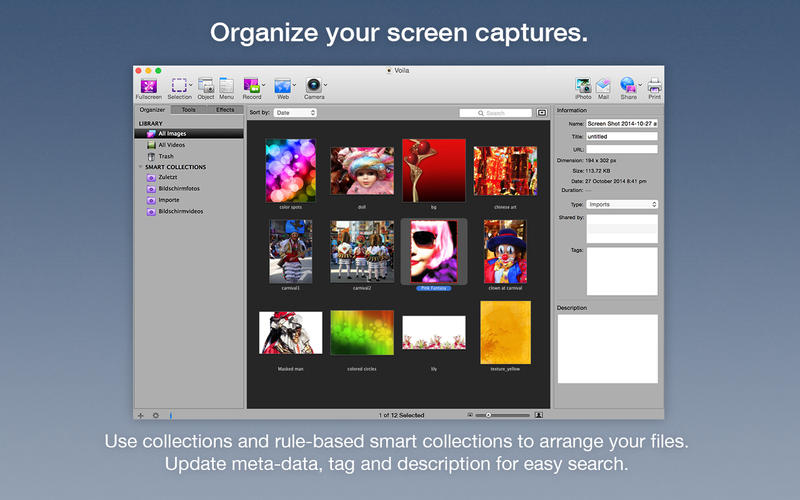Screen dimensions: 800x500
Task: Open the Camera capture tool
Action: (x=313, y=86)
